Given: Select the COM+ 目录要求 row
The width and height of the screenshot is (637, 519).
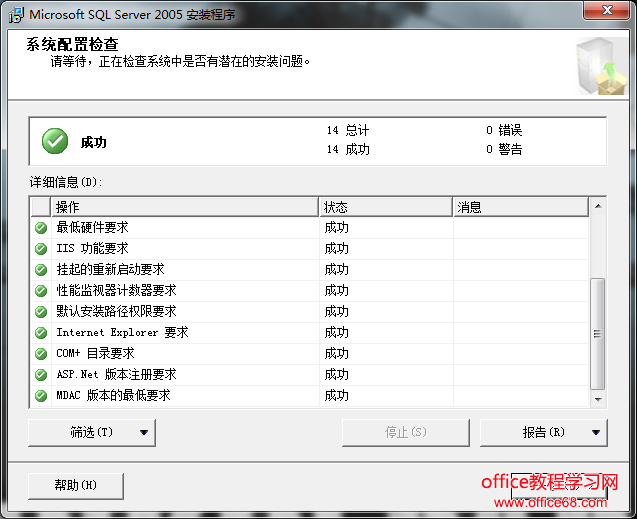Looking at the screenshot, I should click(310, 354).
